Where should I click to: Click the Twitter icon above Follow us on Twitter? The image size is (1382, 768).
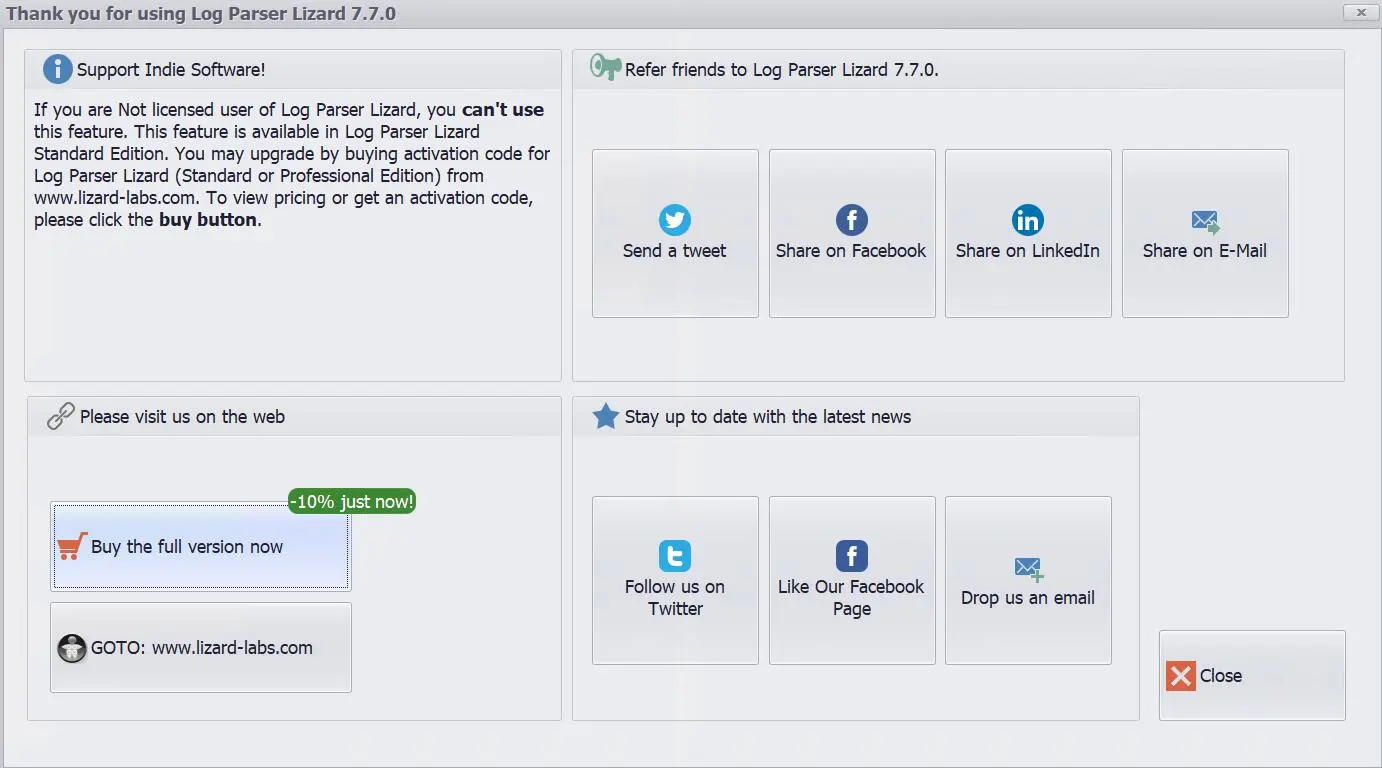675,556
